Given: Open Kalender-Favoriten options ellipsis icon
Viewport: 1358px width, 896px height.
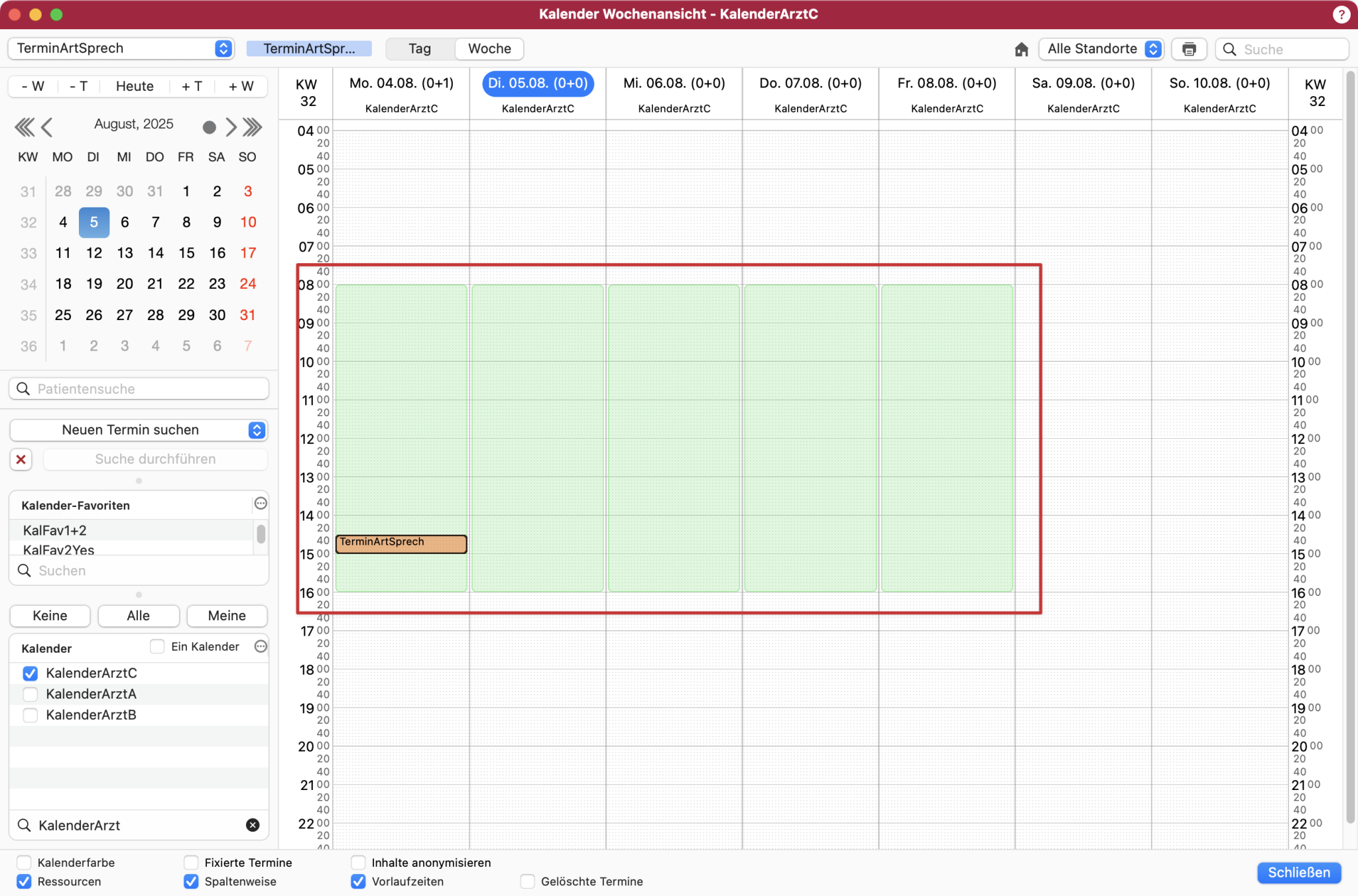Looking at the screenshot, I should coord(261,504).
